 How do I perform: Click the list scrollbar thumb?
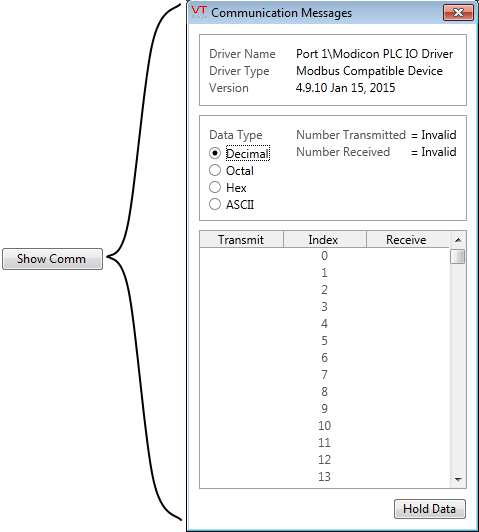pos(458,256)
